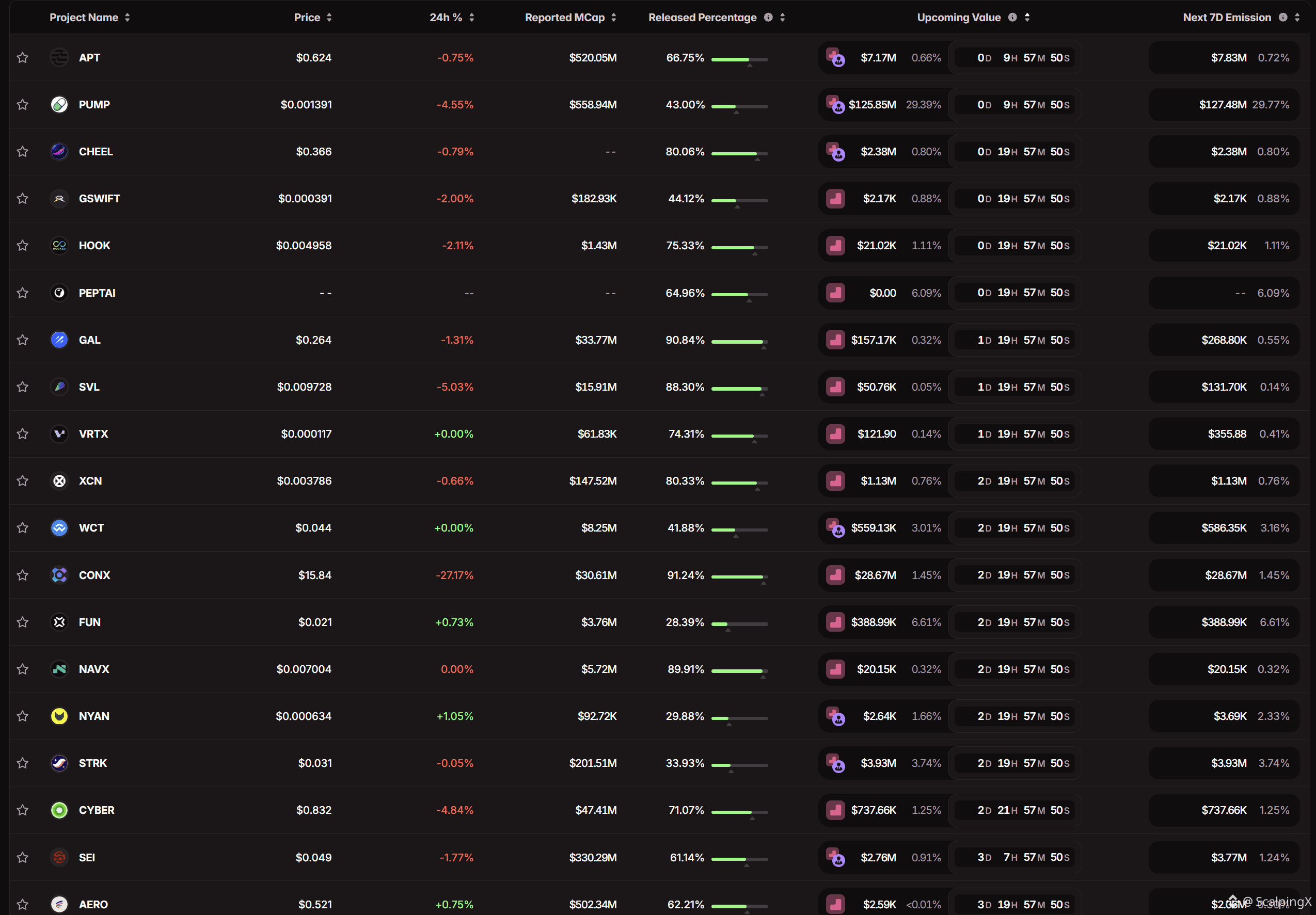The height and width of the screenshot is (915, 1316).
Task: Toggle the favorite star for APT
Action: (x=22, y=57)
